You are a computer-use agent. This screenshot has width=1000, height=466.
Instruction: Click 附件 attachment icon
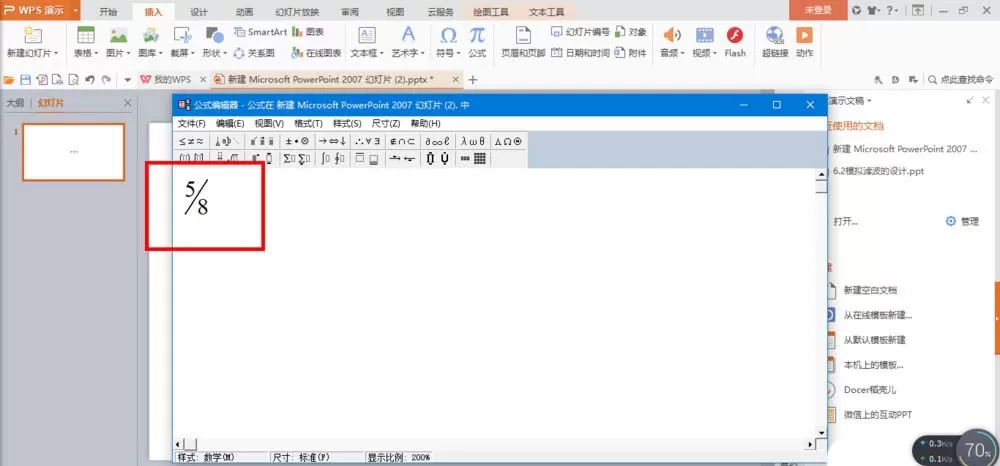coord(631,53)
